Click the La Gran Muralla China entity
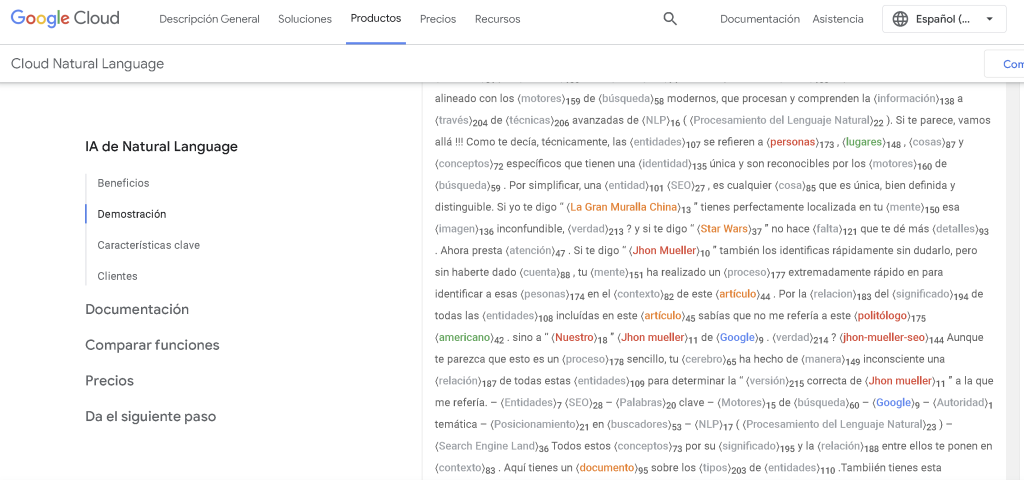Screen dimensions: 1024x480 click(x=623, y=207)
